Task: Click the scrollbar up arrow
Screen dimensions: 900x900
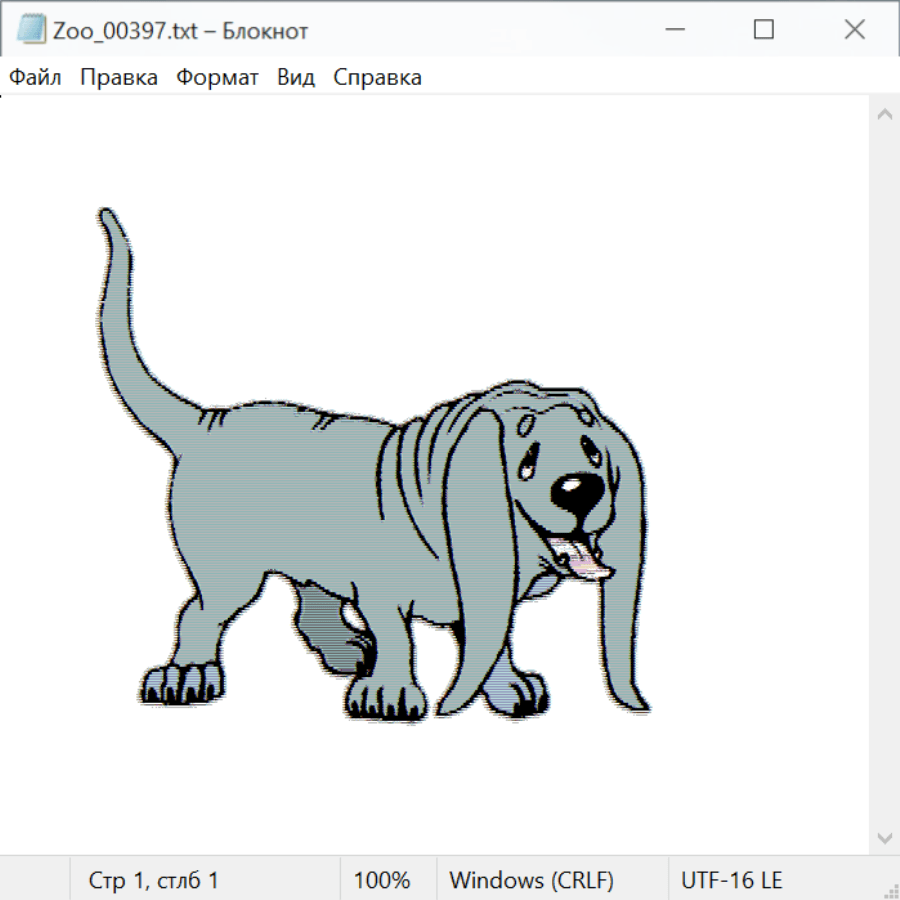Action: [884, 115]
